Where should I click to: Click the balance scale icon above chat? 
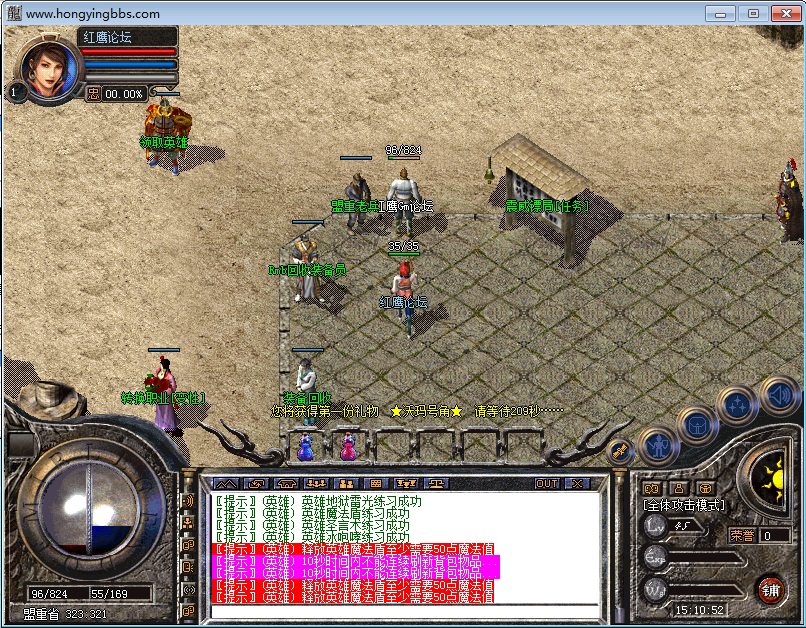[x=436, y=484]
